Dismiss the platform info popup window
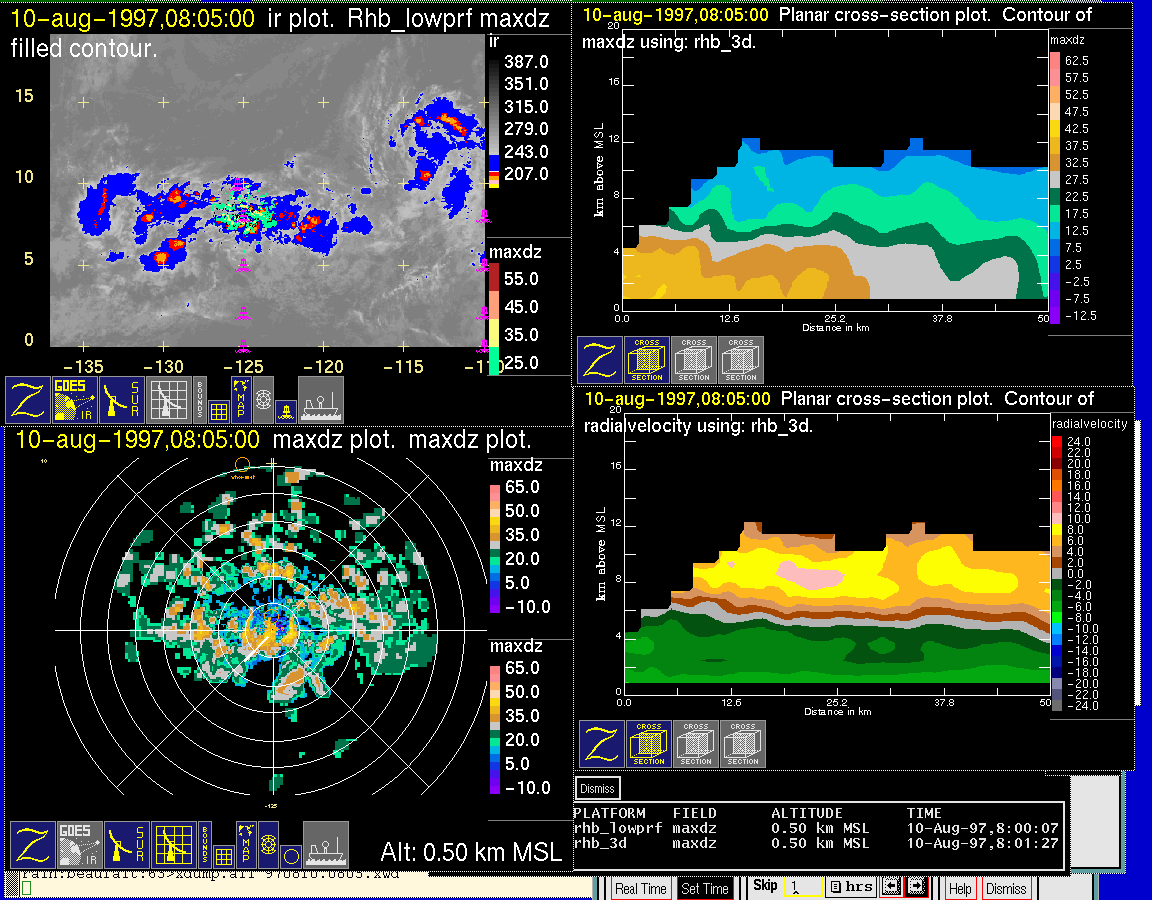The width and height of the screenshot is (1152, 900). coord(597,788)
